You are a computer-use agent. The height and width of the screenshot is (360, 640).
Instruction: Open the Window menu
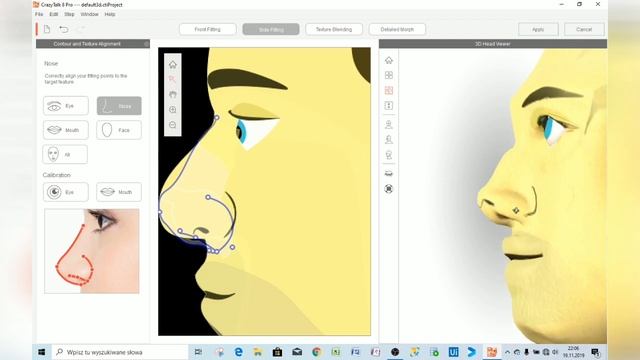tap(89, 14)
